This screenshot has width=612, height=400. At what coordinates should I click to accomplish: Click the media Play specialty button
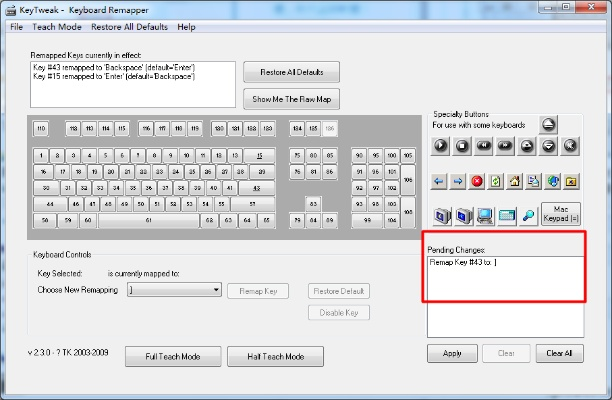point(440,145)
